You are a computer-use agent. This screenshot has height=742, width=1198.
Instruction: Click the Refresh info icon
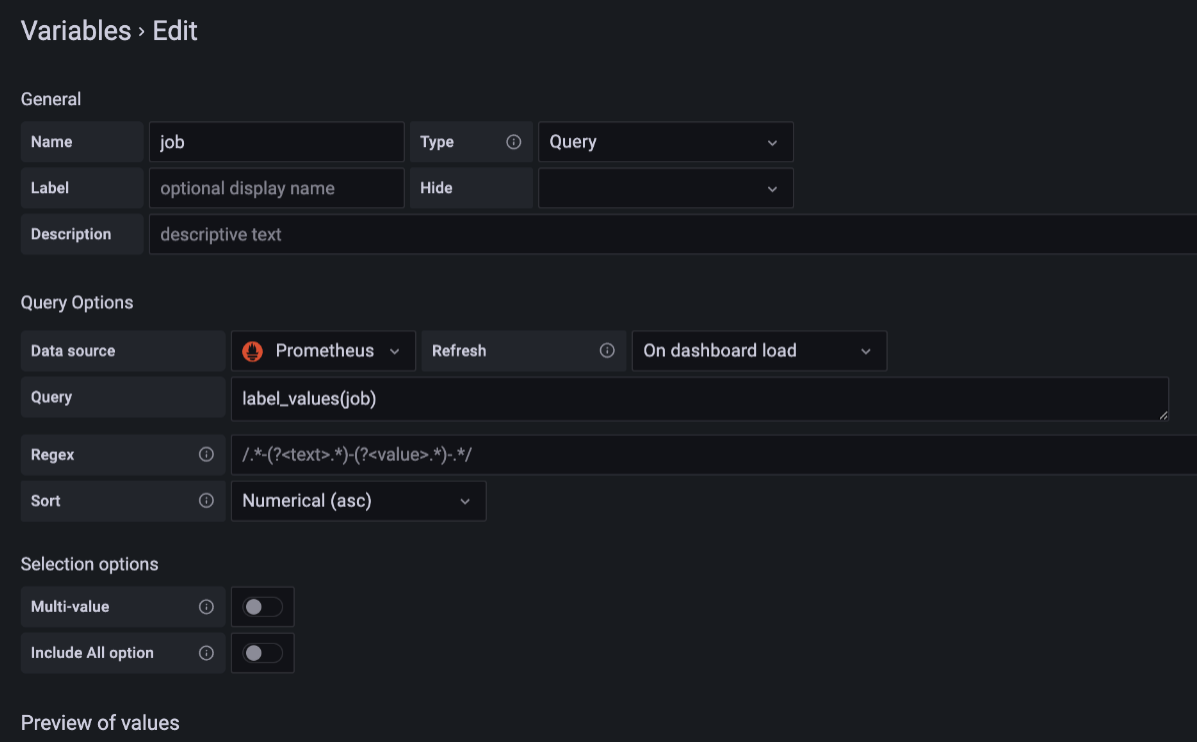[606, 350]
